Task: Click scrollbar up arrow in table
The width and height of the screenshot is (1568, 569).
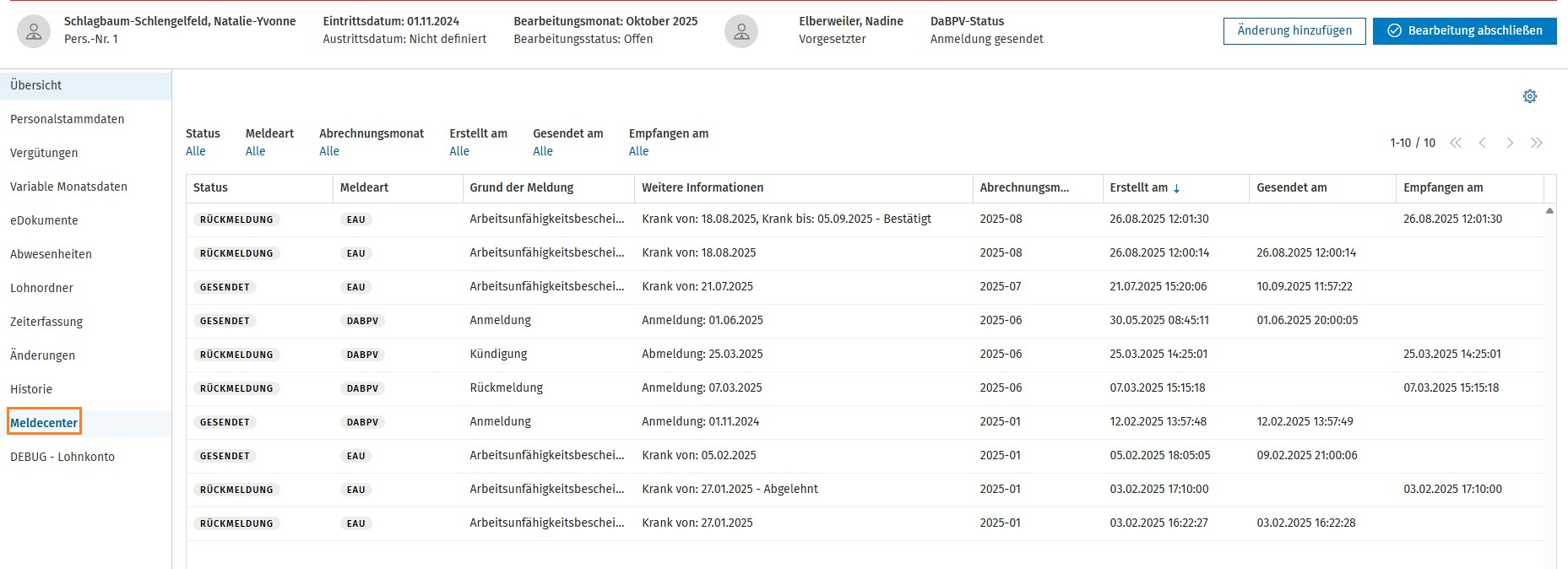Action: (x=1549, y=210)
